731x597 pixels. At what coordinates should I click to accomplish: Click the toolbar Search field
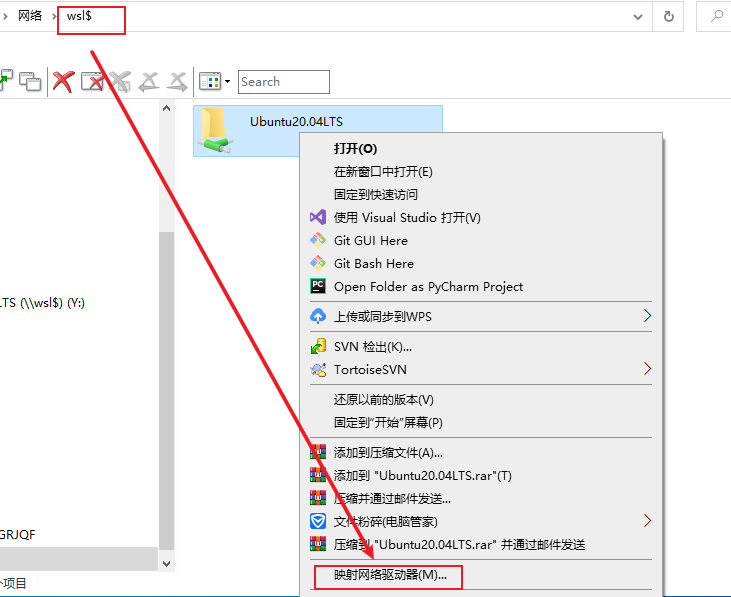(x=283, y=82)
